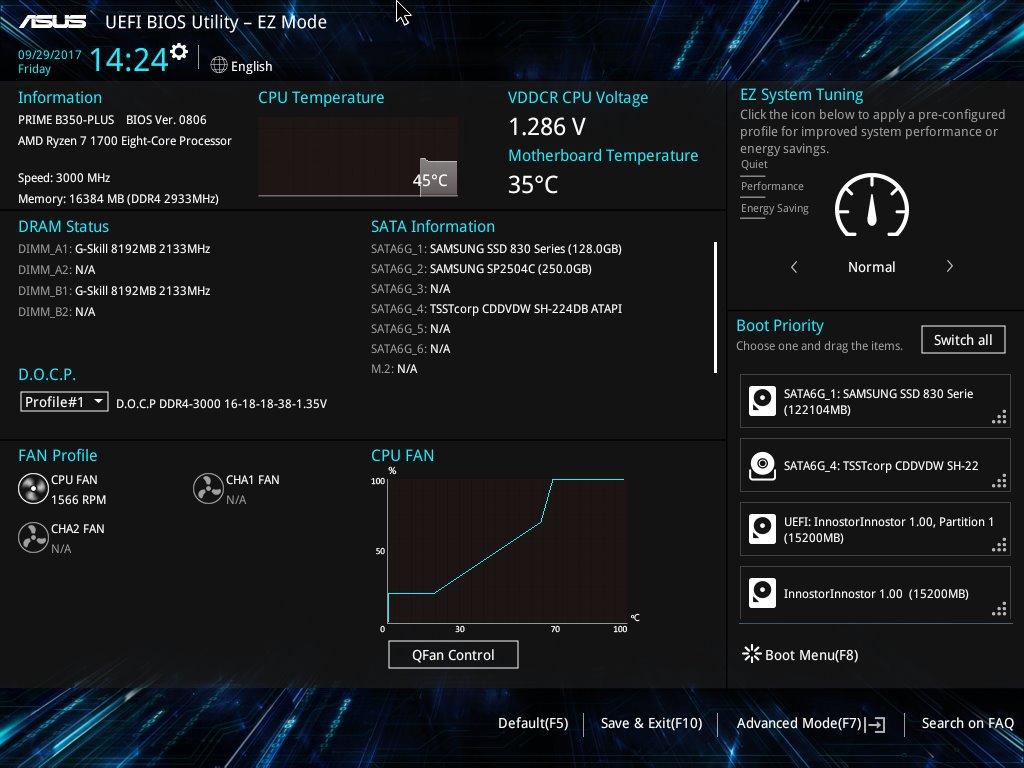Click the 14:24 clock time
This screenshot has width=1024, height=768.
tap(129, 59)
